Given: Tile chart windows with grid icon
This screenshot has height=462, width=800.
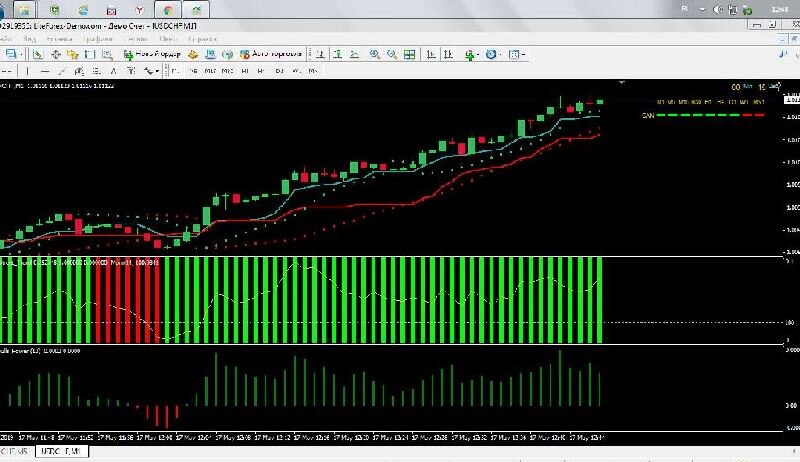Looking at the screenshot, I should click(409, 54).
